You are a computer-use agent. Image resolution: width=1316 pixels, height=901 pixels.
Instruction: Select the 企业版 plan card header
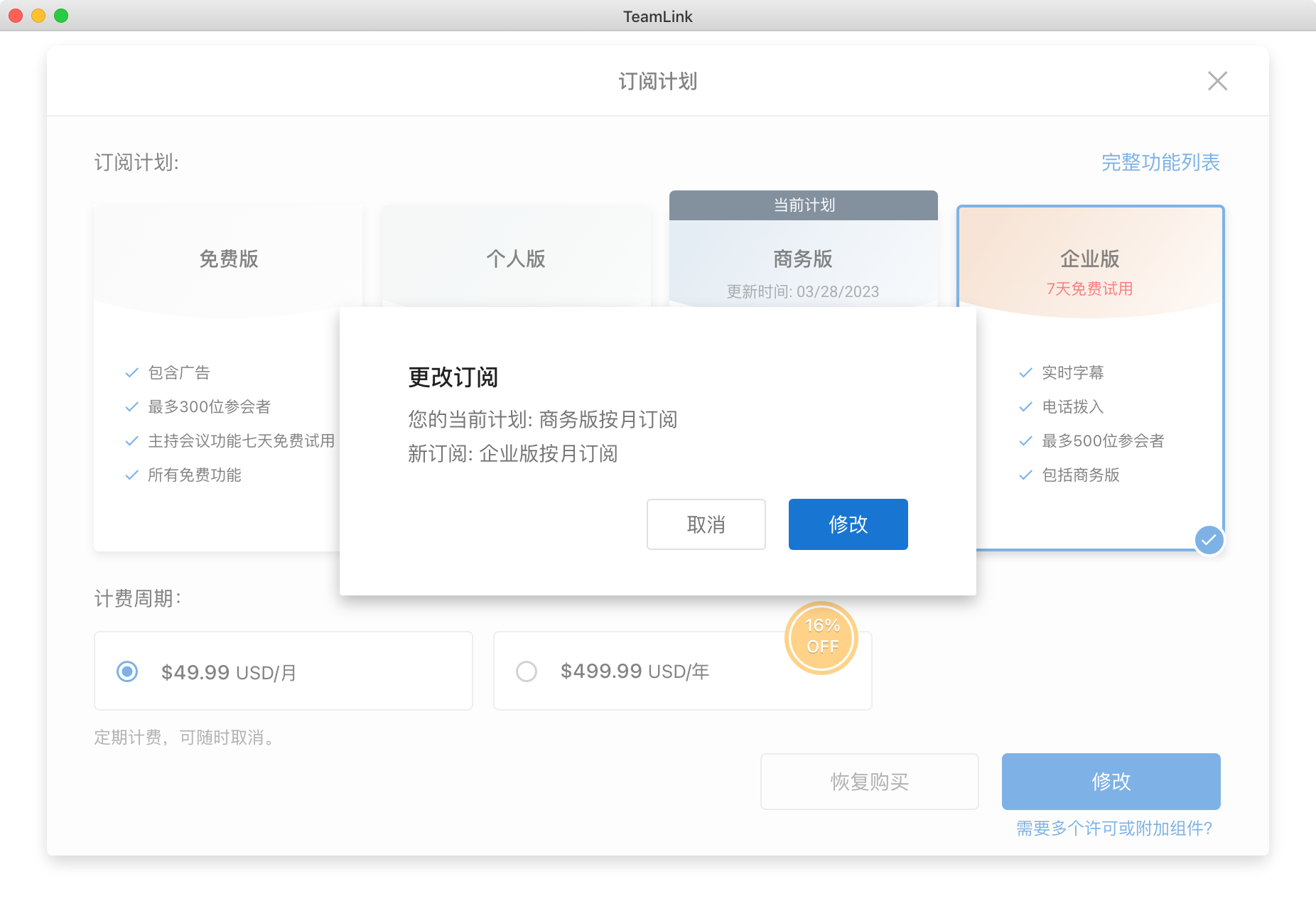coord(1090,259)
